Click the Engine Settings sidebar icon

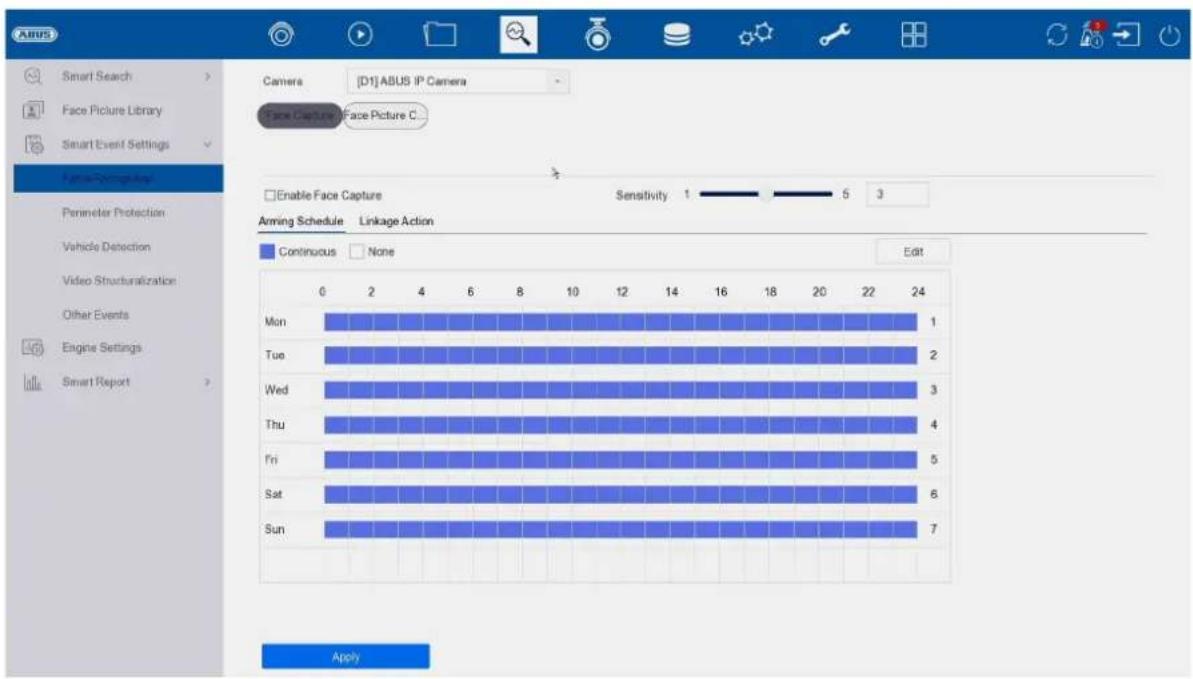[x=33, y=348]
